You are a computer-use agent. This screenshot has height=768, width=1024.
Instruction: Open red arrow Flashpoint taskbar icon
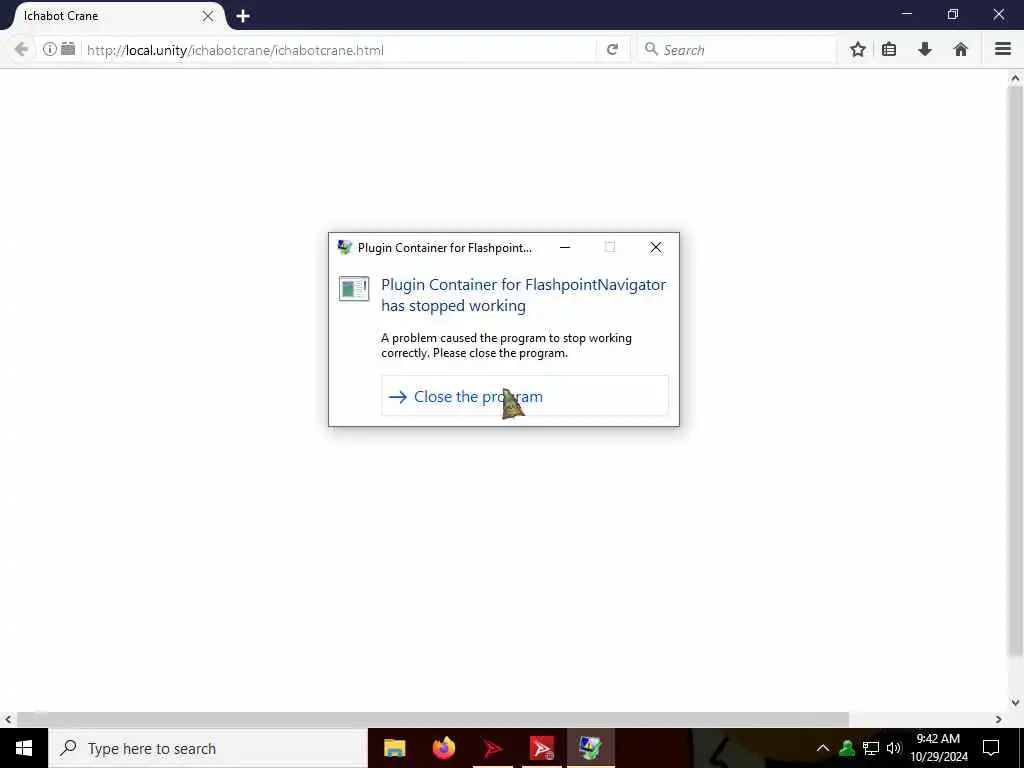(x=493, y=748)
